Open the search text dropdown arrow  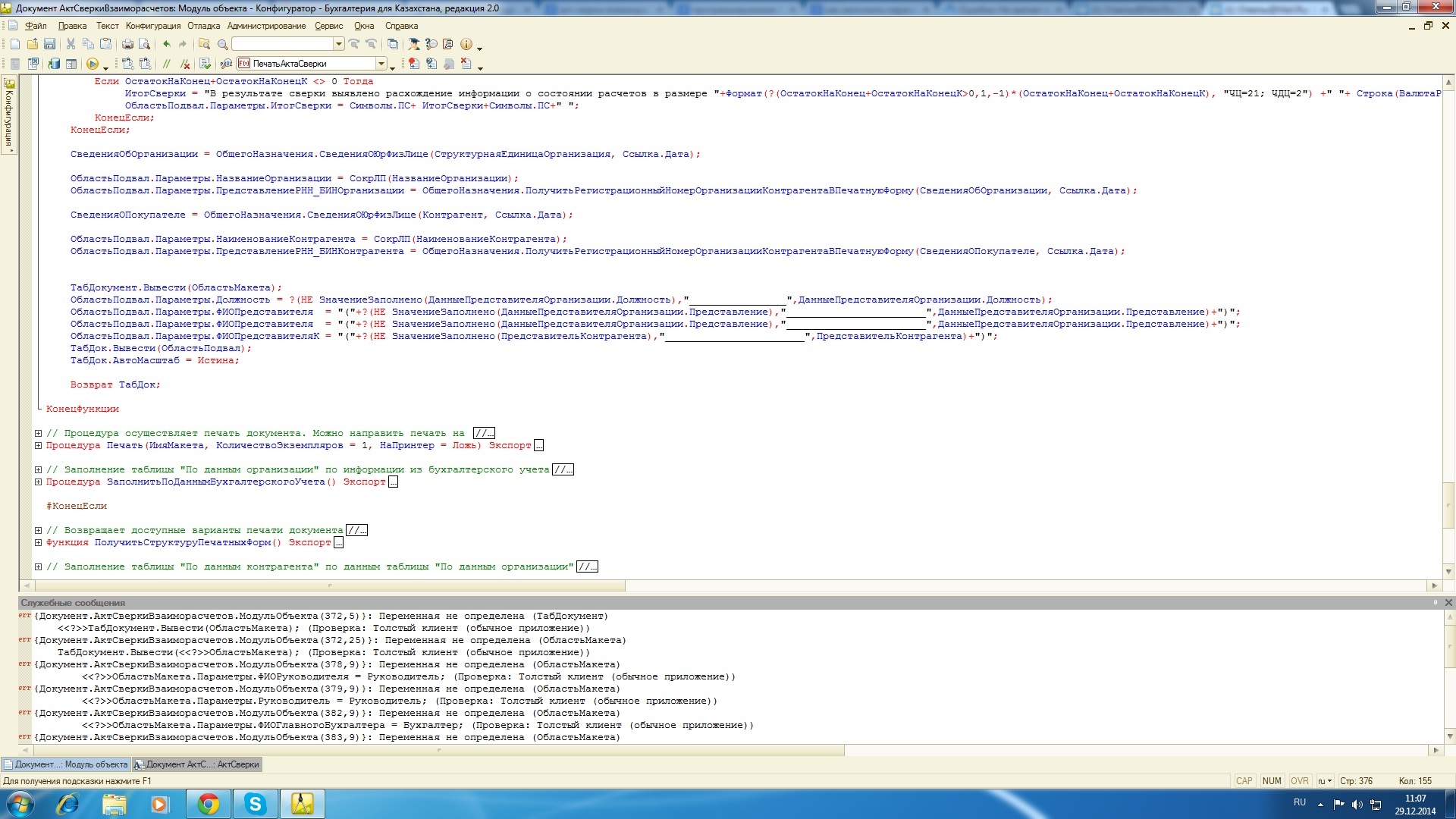click(339, 44)
